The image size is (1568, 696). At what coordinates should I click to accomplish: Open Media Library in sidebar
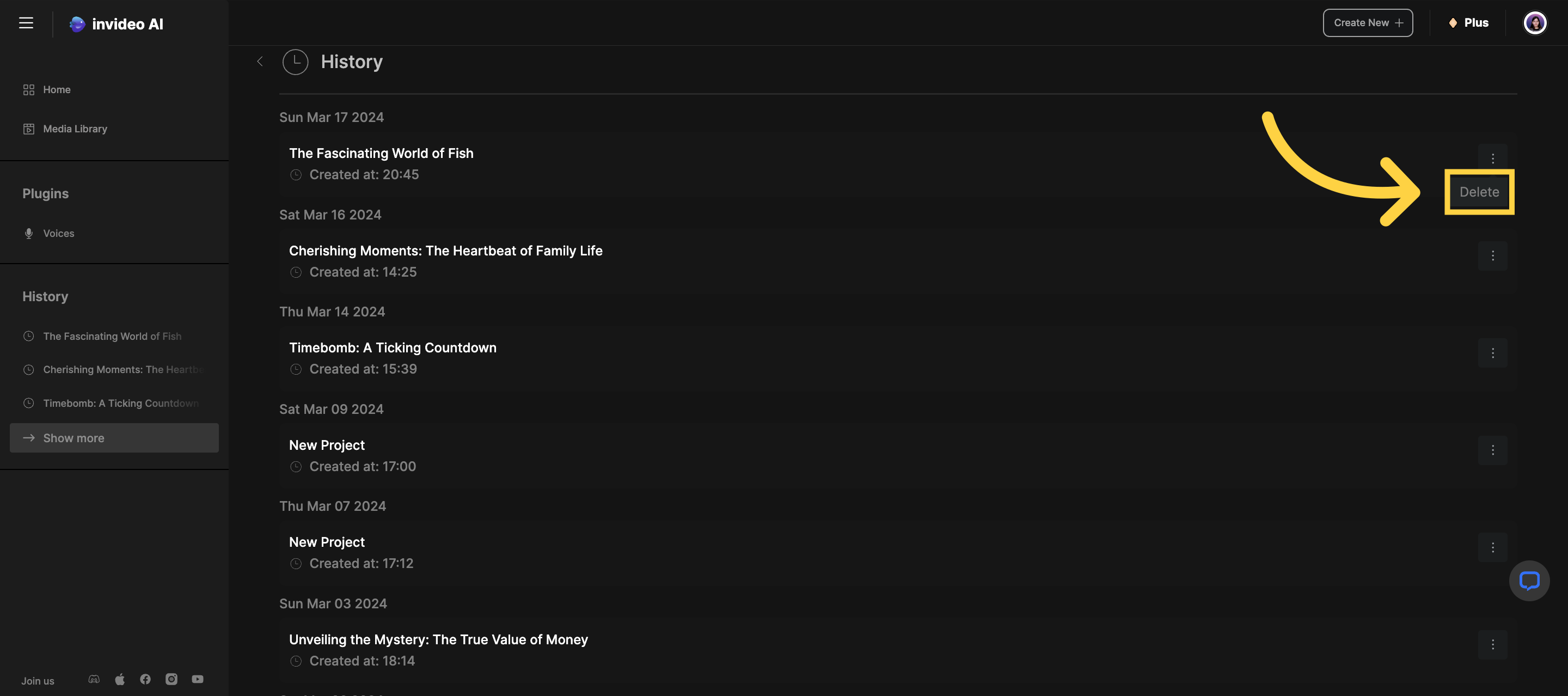75,129
